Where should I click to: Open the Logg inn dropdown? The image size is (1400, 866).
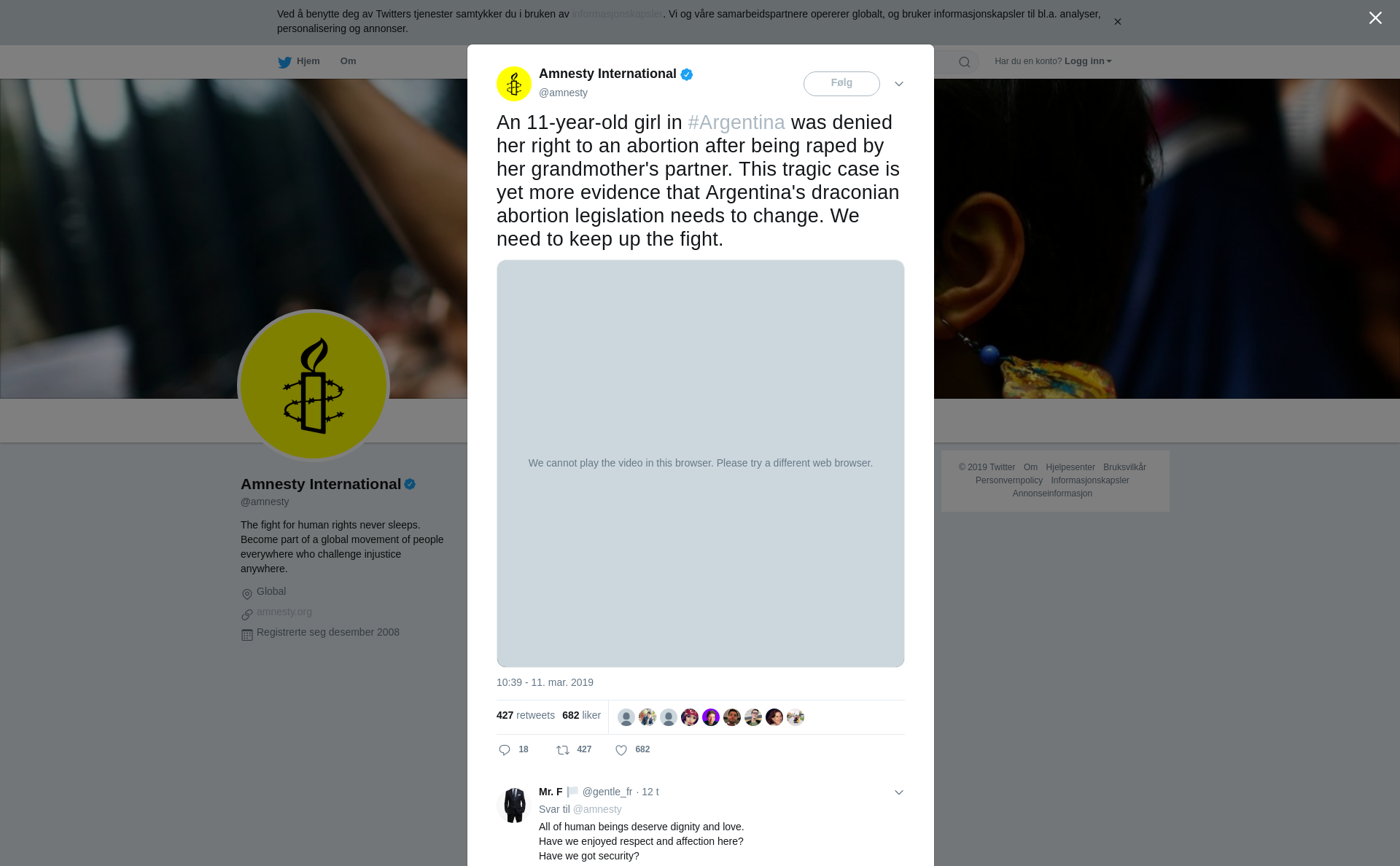click(1088, 61)
